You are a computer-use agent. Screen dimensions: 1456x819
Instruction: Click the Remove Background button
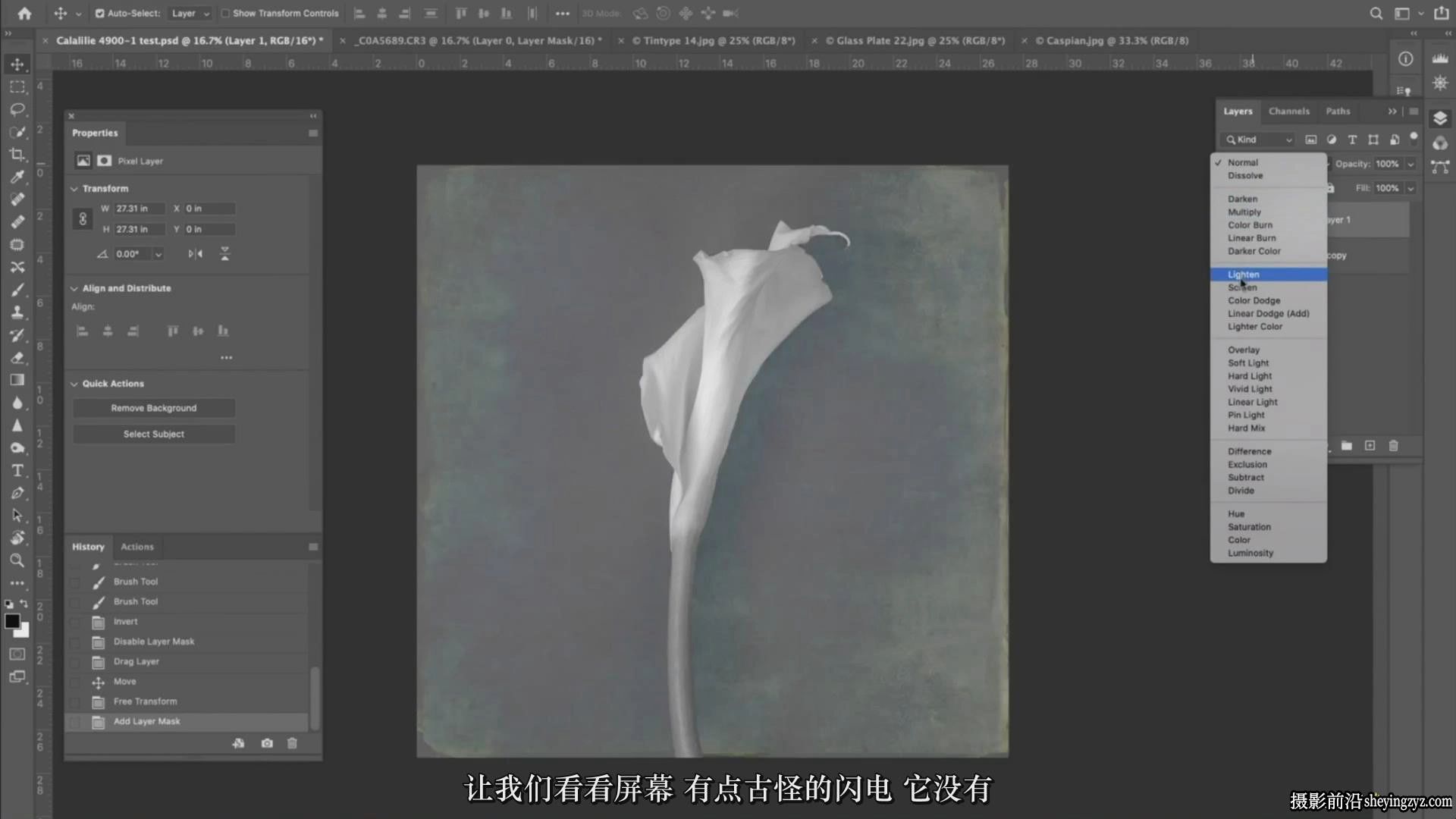click(x=154, y=408)
